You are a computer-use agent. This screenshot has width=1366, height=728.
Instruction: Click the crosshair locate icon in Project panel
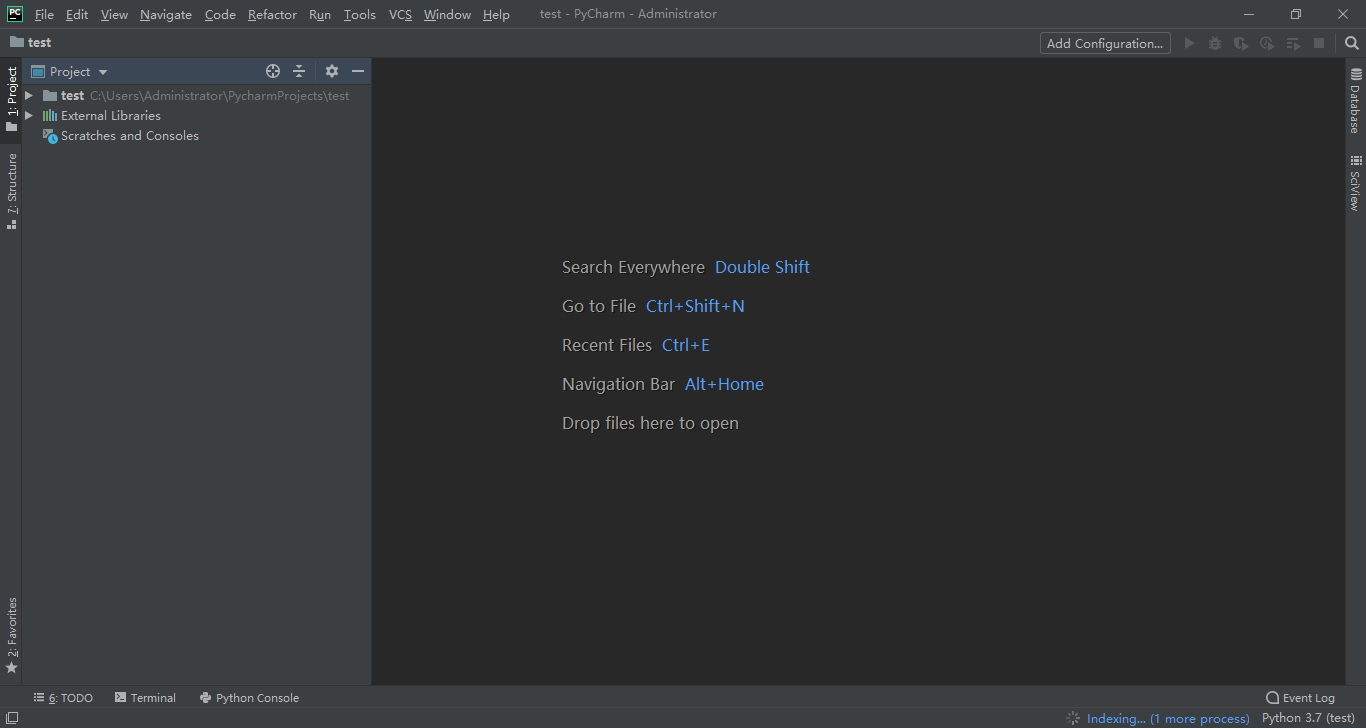273,71
